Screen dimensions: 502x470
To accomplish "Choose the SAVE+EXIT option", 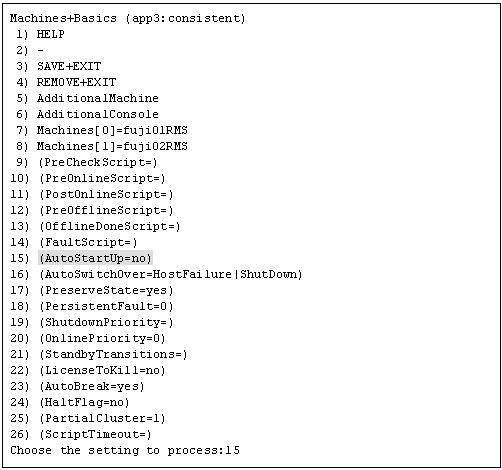I will [69, 66].
